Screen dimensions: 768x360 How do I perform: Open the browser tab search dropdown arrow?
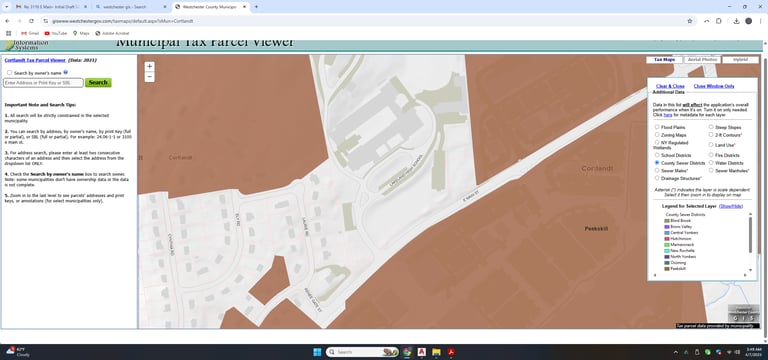(x=6, y=7)
